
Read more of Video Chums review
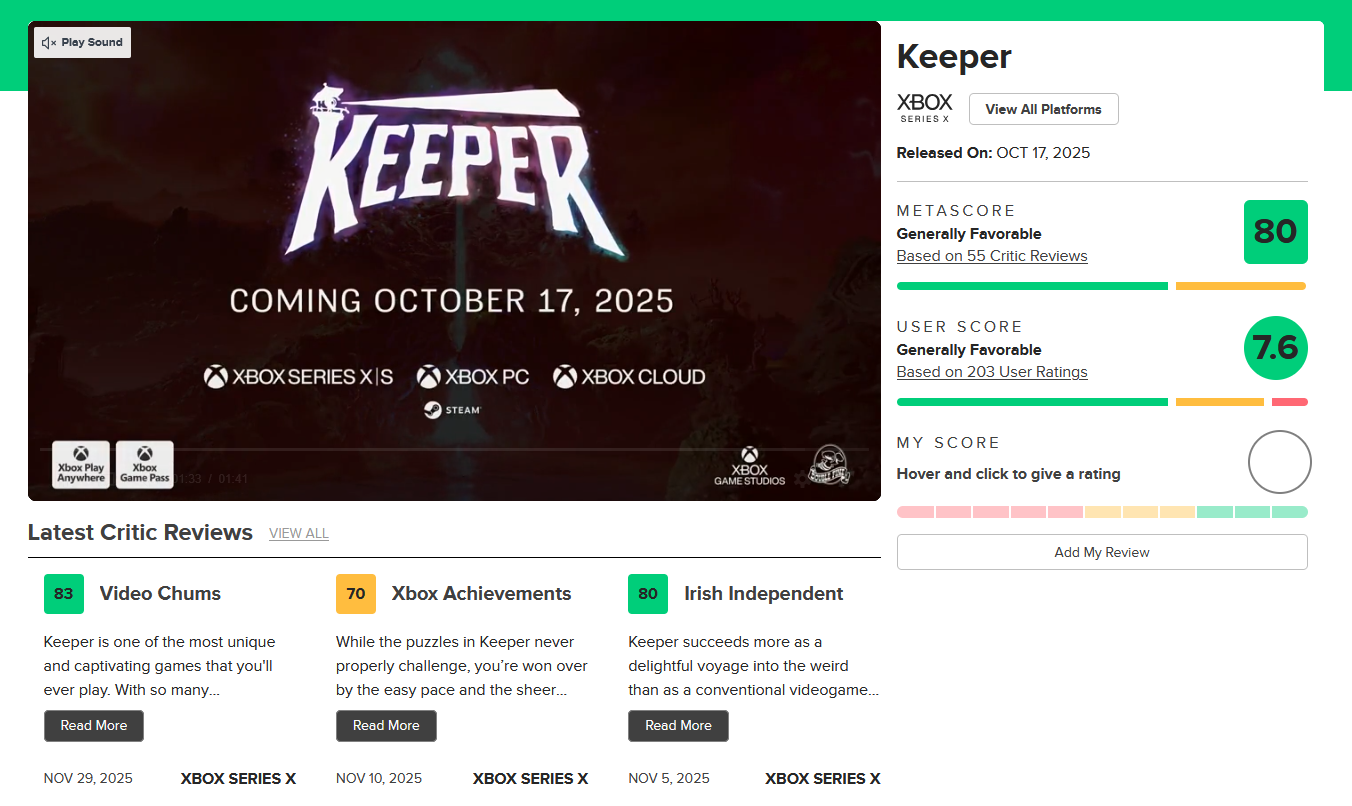pos(94,726)
